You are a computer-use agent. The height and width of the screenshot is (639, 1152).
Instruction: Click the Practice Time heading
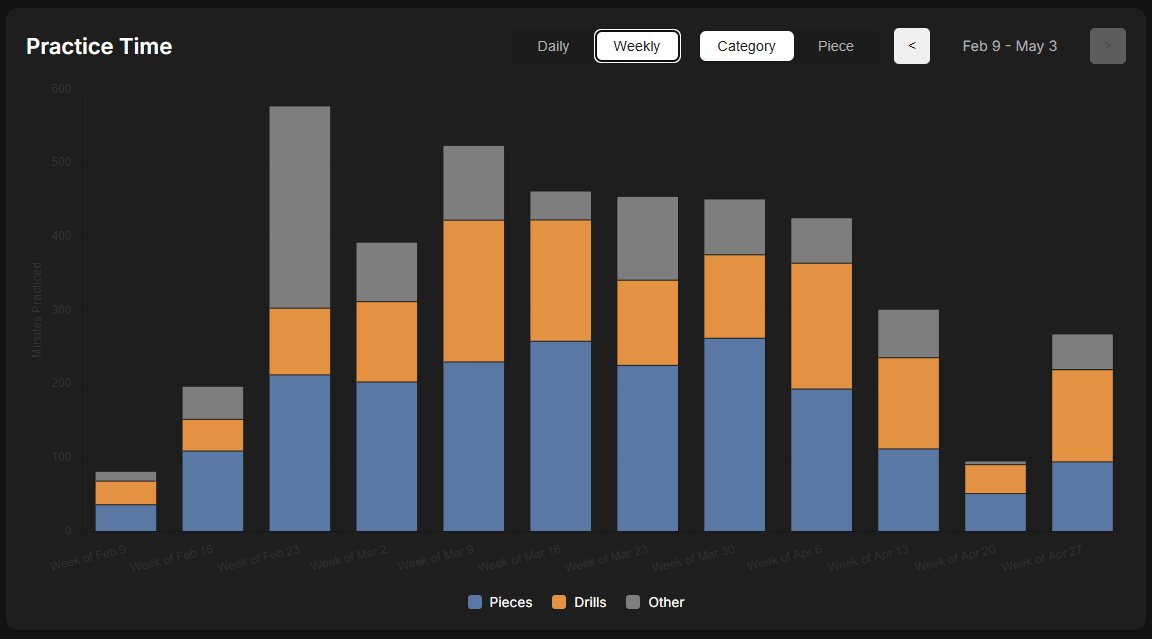[x=99, y=46]
